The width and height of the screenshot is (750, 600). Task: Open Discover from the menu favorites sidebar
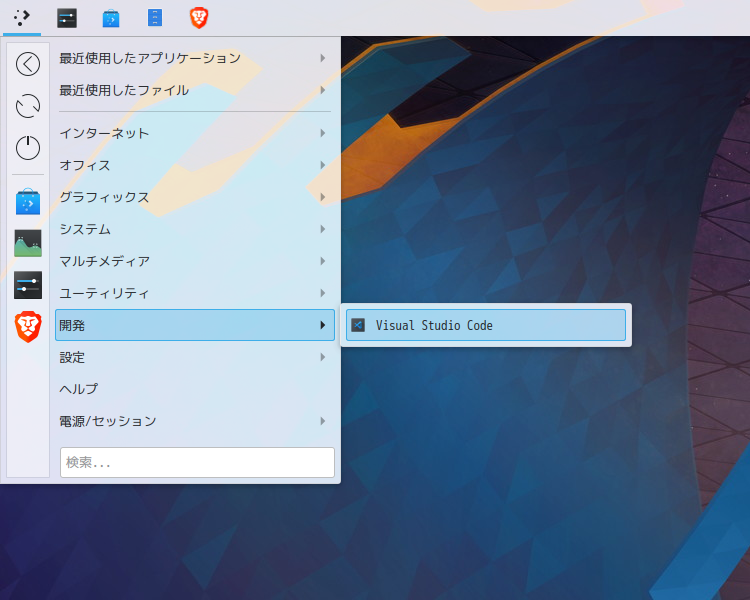click(x=28, y=201)
